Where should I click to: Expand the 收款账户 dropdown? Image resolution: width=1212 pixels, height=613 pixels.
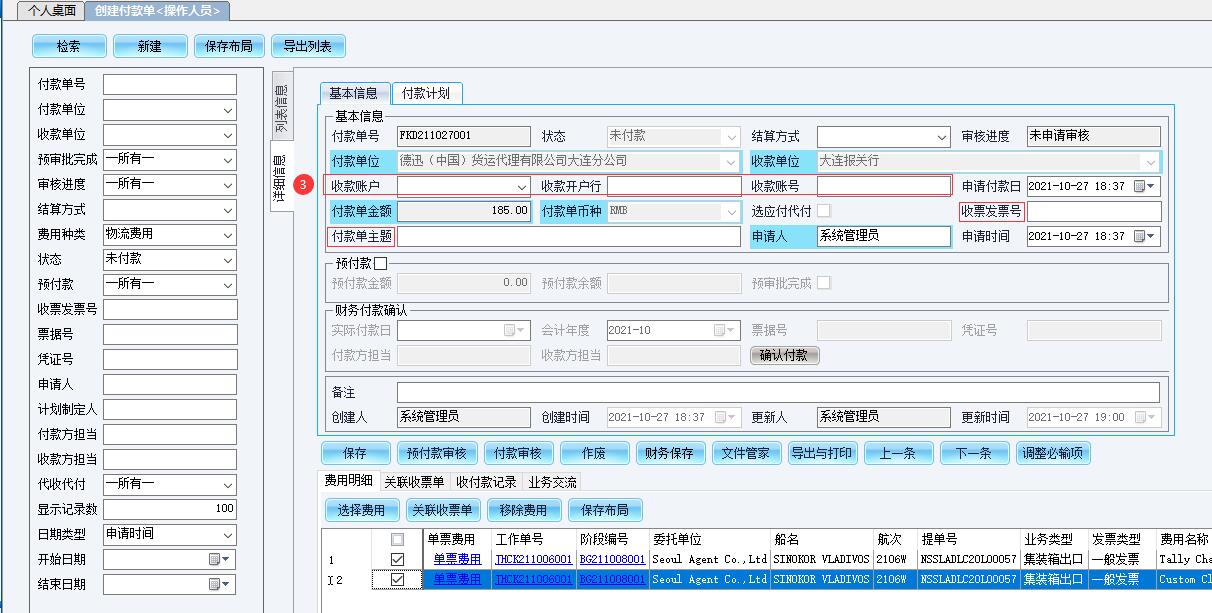point(522,186)
